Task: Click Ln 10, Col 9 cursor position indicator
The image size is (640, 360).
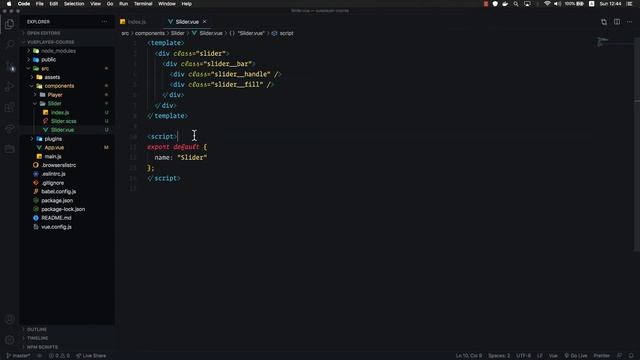Action: [x=469, y=356]
